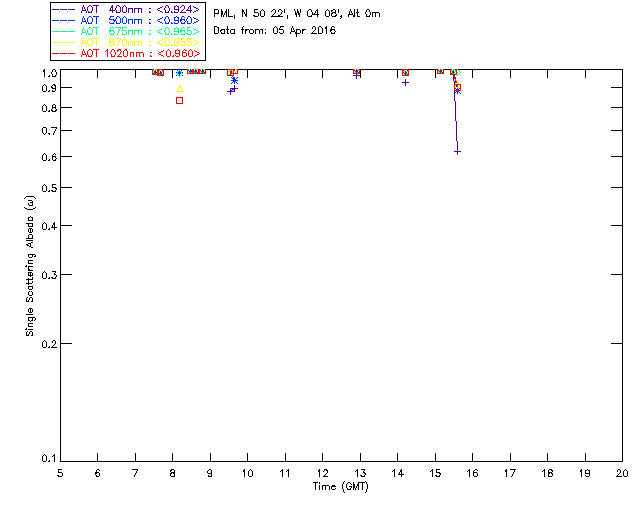Click the AOT 500nm legend entry

coord(126,20)
